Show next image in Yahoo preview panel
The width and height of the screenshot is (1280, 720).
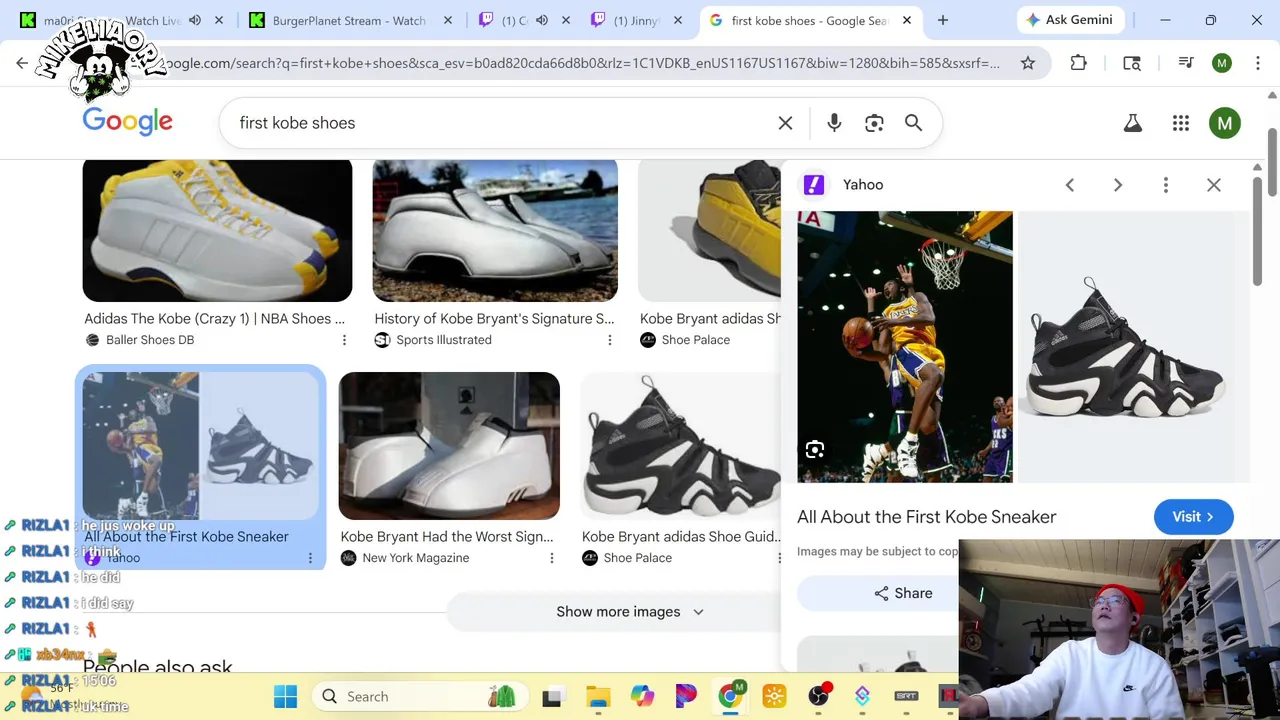coord(1118,185)
